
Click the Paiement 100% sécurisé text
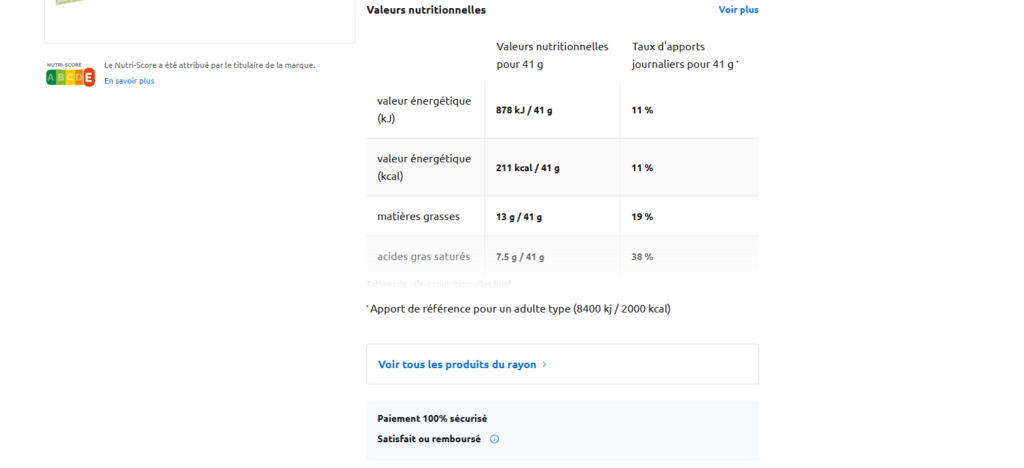coord(432,418)
